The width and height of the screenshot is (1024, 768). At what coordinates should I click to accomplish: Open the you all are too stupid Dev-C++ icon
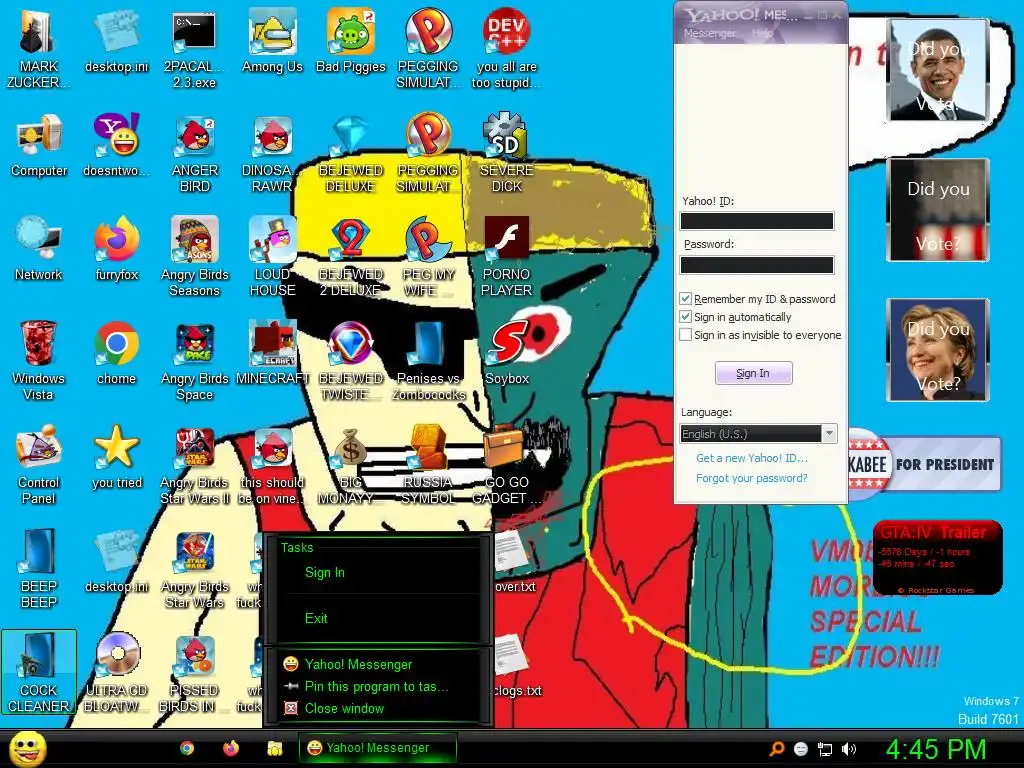507,49
